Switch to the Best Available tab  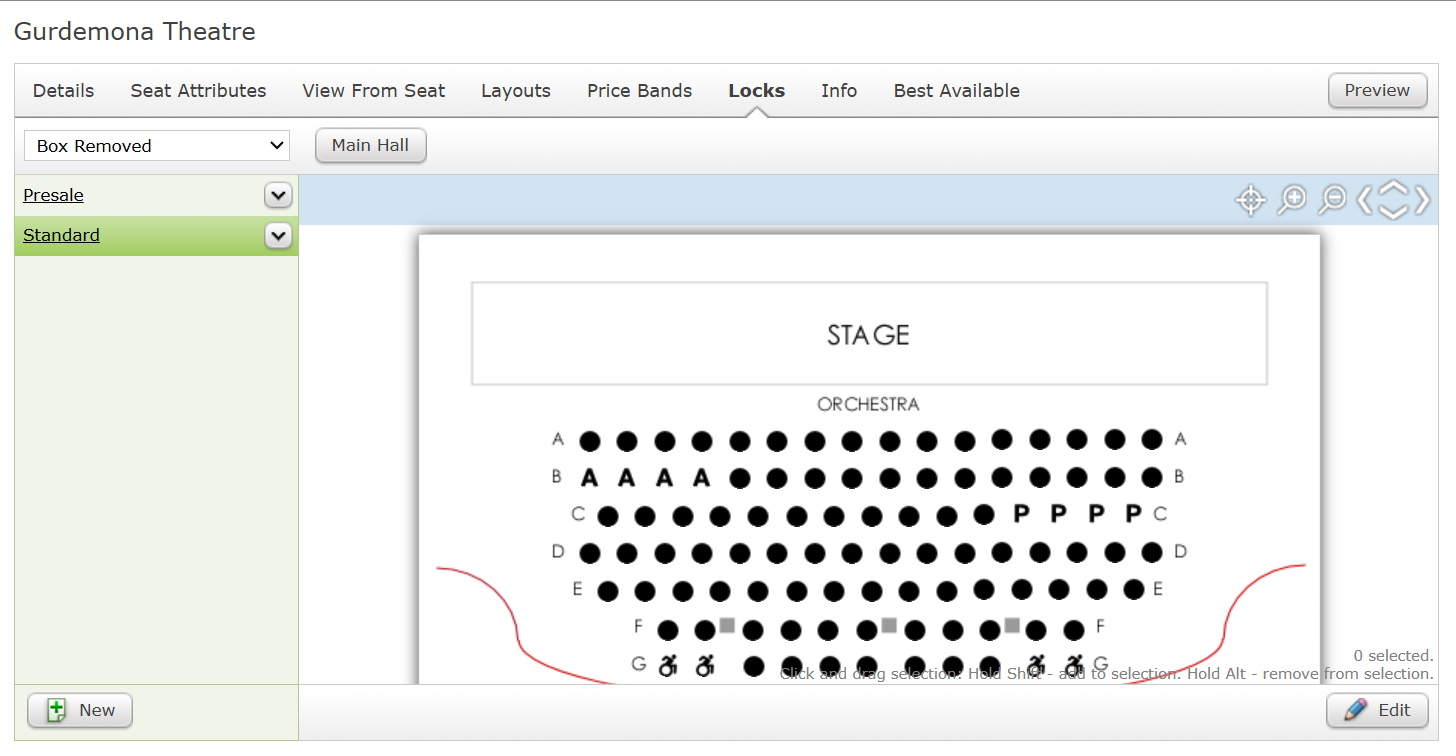coord(957,91)
